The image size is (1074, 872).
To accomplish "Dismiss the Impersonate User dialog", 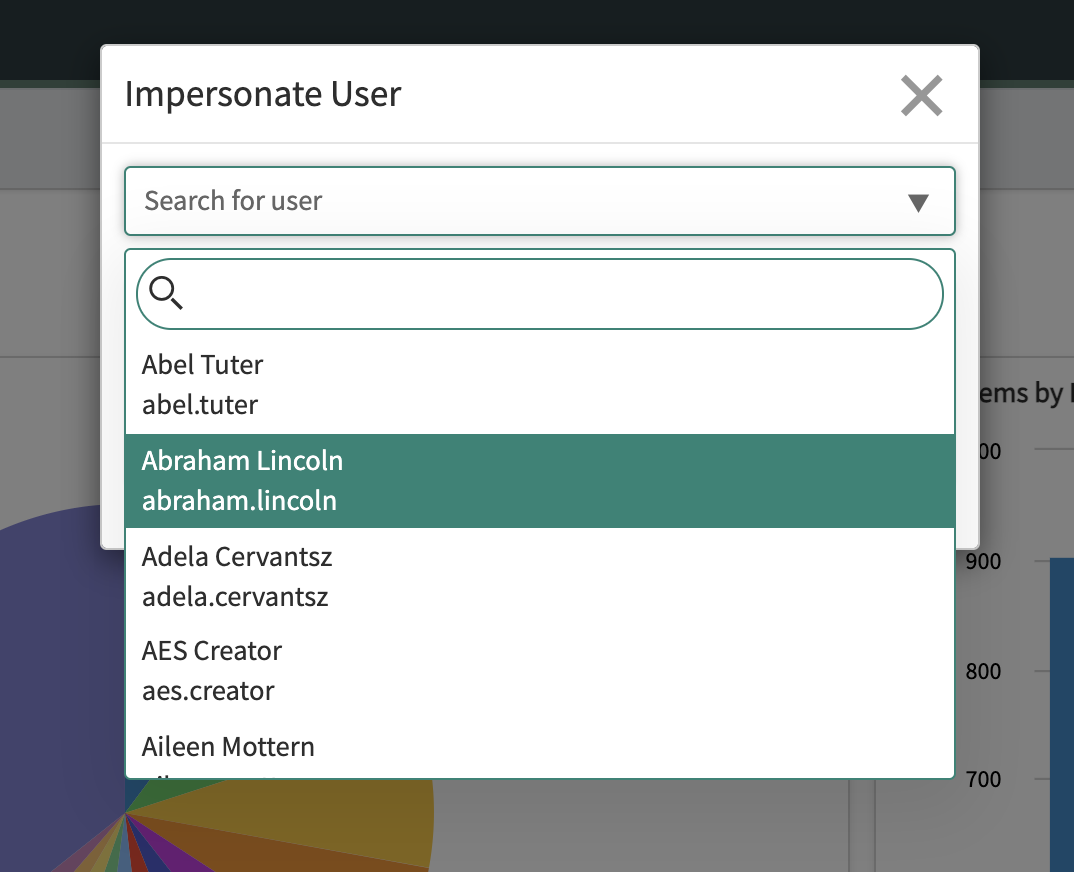I will 921,95.
